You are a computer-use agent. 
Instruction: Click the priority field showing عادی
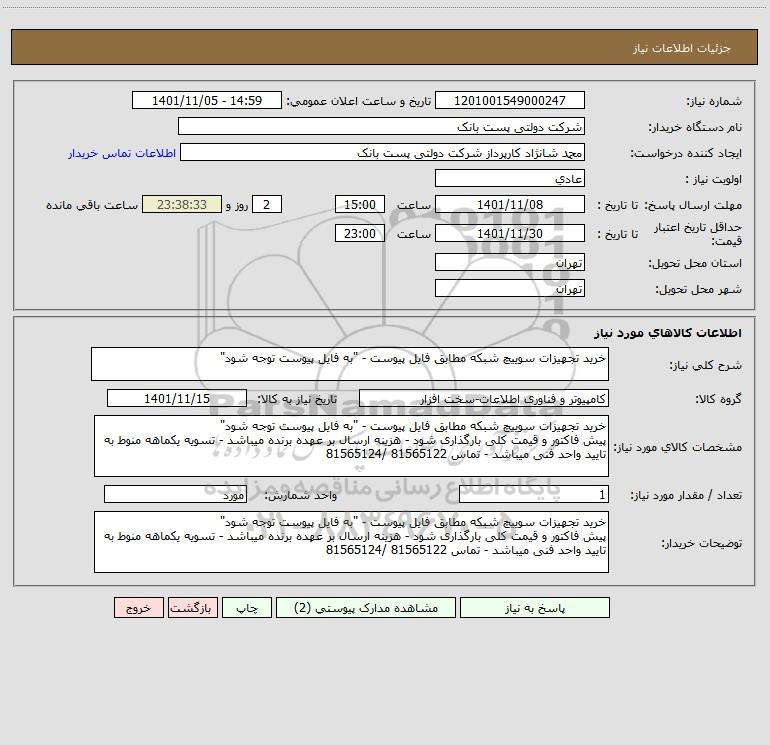tap(510, 178)
